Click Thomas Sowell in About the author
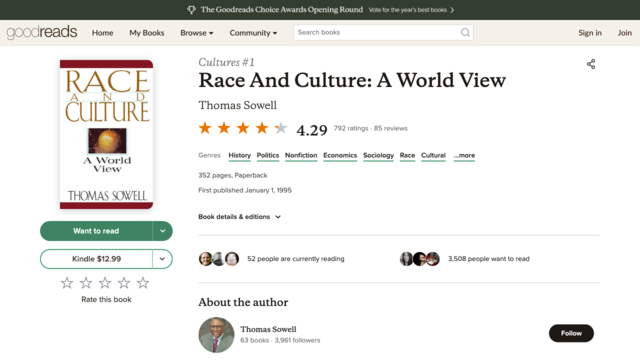 [x=268, y=329]
